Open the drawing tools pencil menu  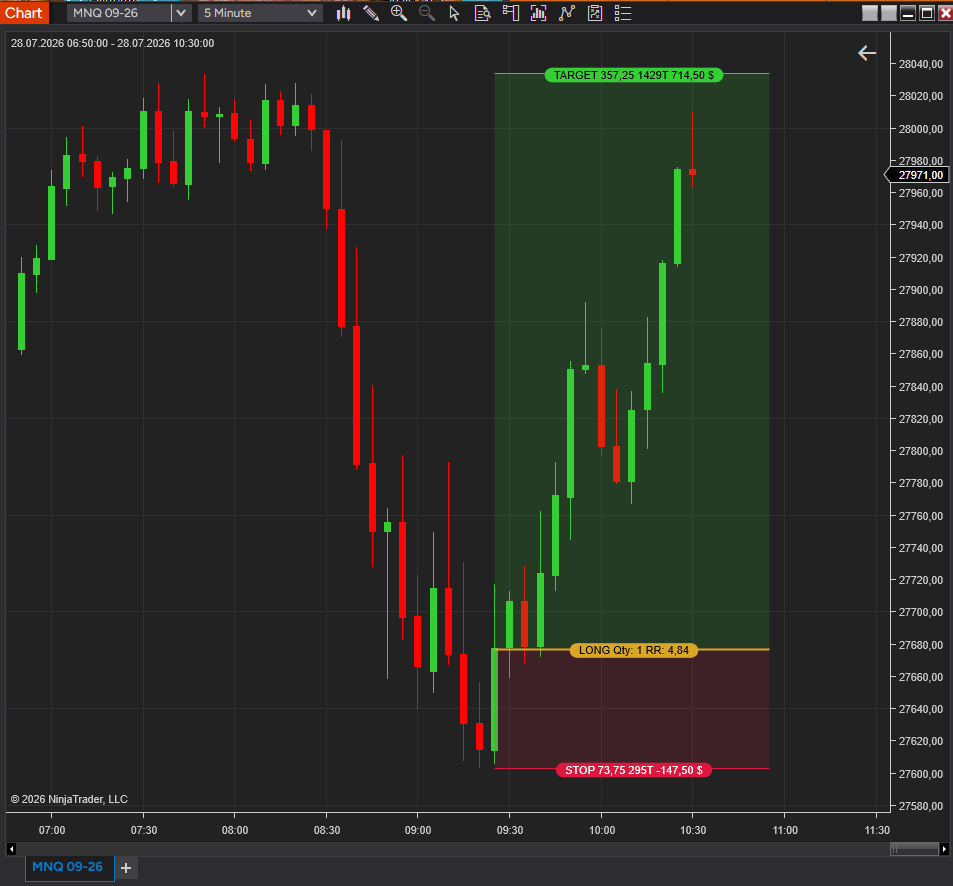click(371, 13)
